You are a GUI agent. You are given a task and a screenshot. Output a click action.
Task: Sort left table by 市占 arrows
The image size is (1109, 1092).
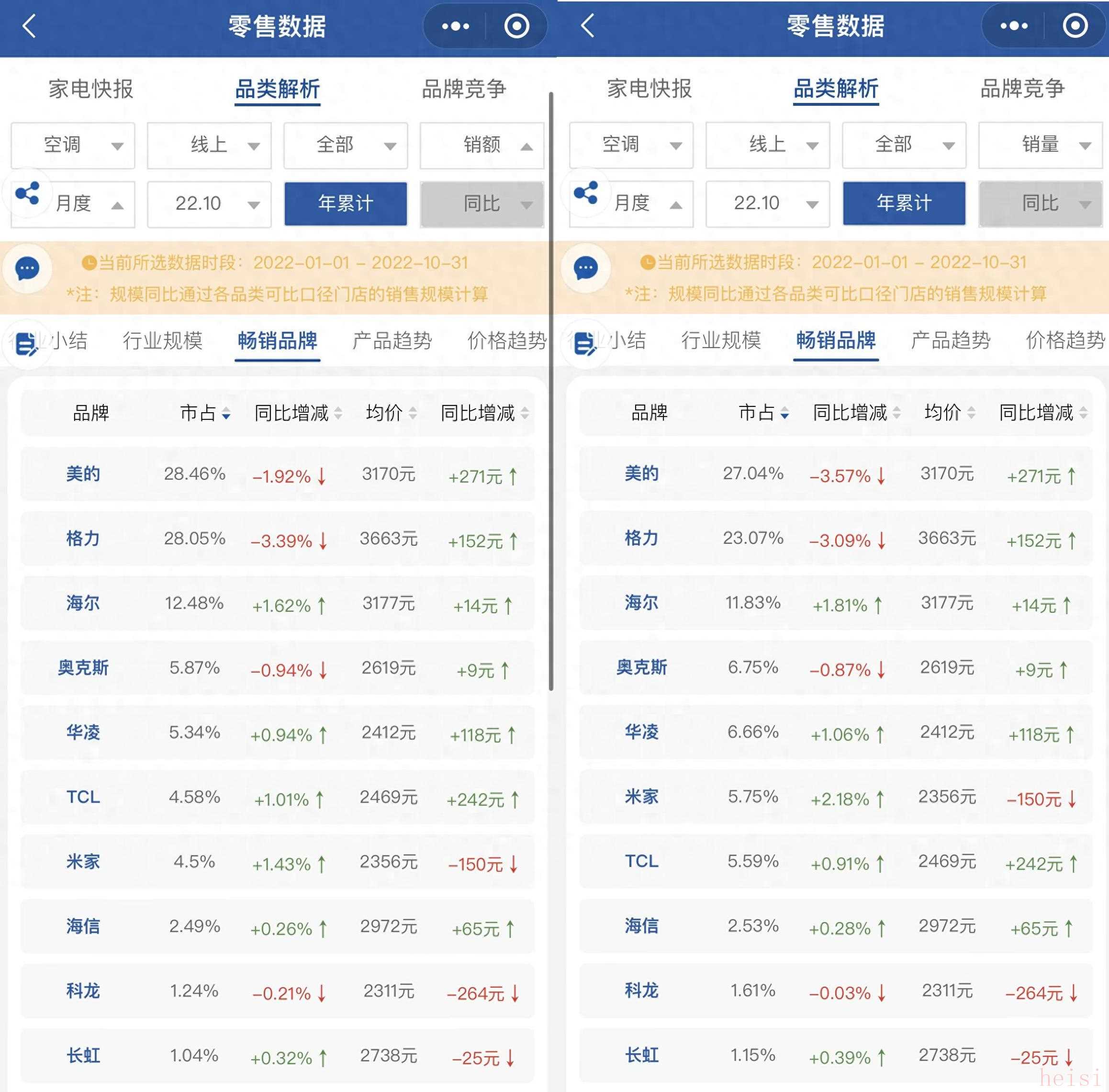tap(226, 414)
